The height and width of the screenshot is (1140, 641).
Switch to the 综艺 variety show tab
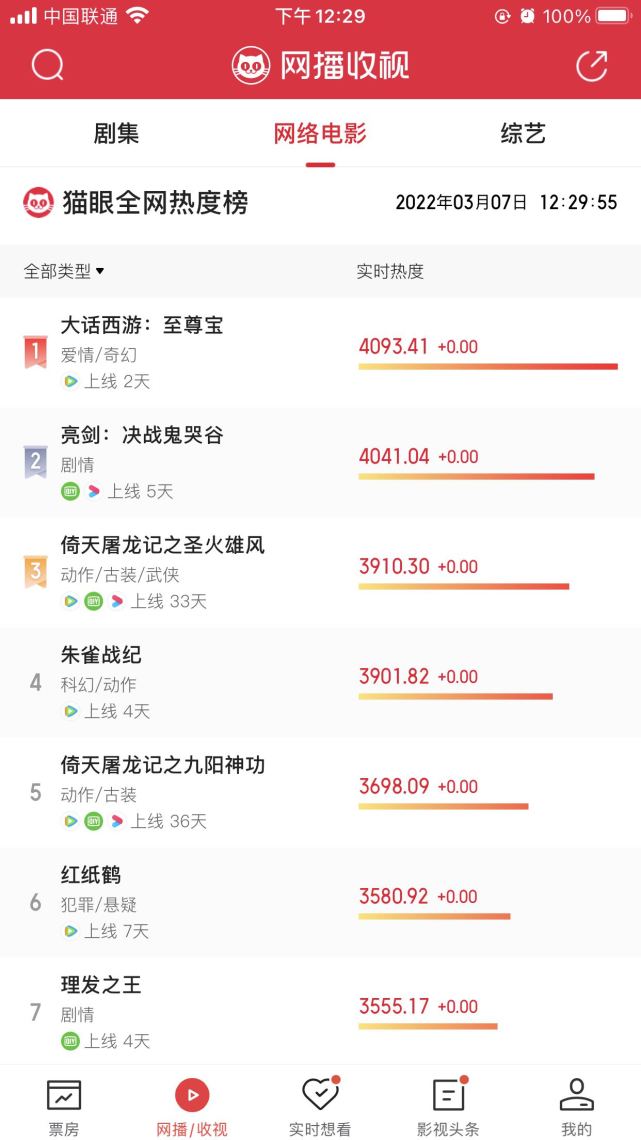coord(524,133)
